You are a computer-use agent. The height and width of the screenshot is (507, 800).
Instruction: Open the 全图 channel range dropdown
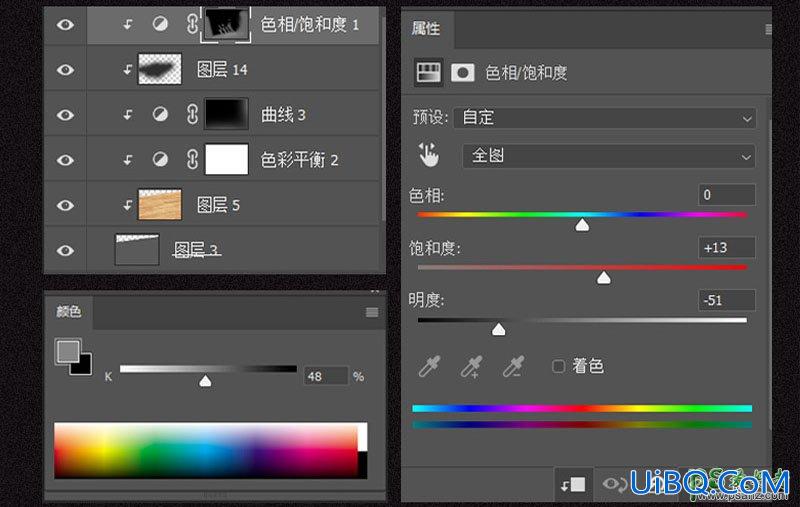[x=609, y=156]
